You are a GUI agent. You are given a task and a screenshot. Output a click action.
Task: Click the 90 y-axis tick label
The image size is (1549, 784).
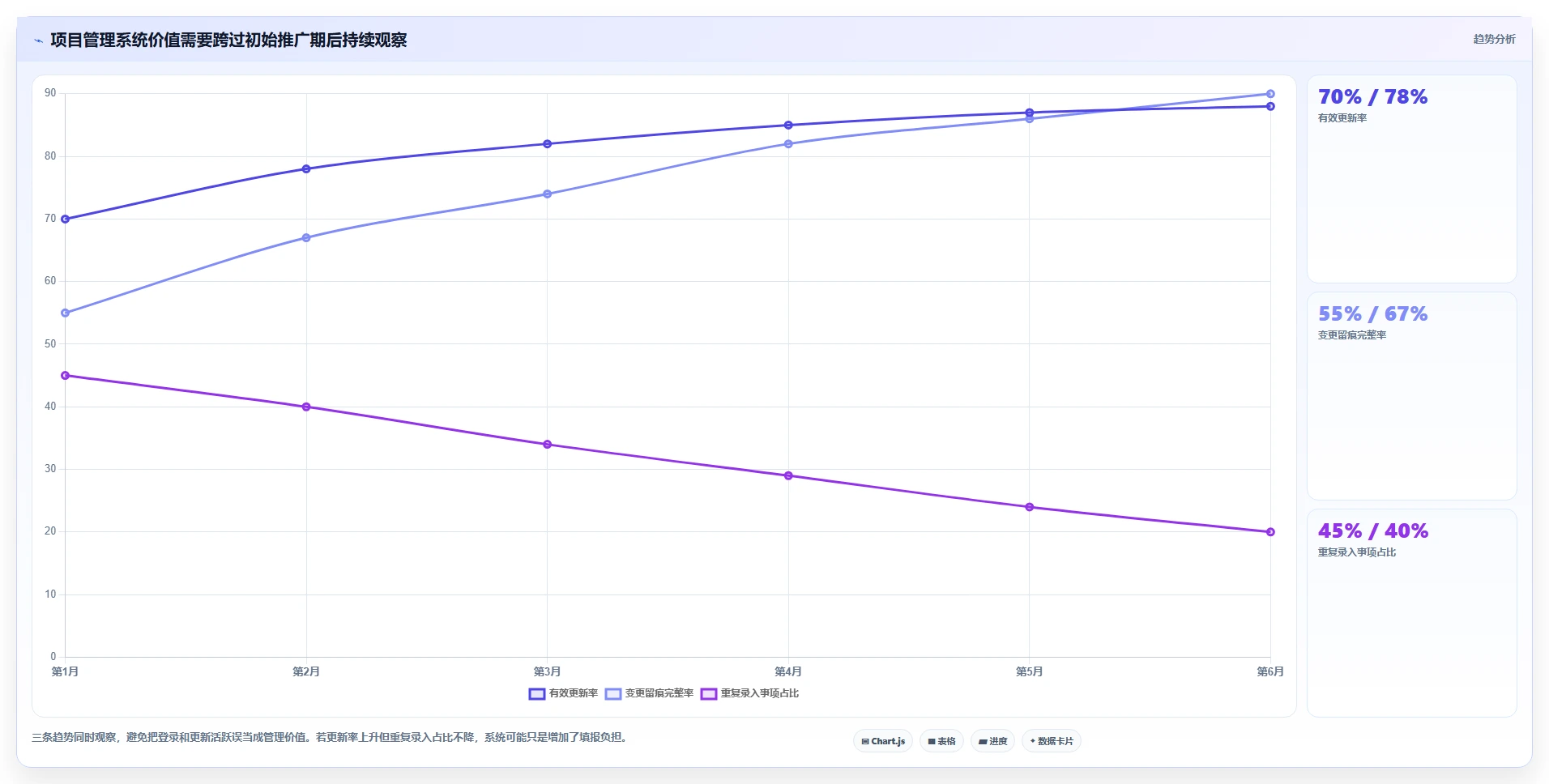pyautogui.click(x=50, y=93)
